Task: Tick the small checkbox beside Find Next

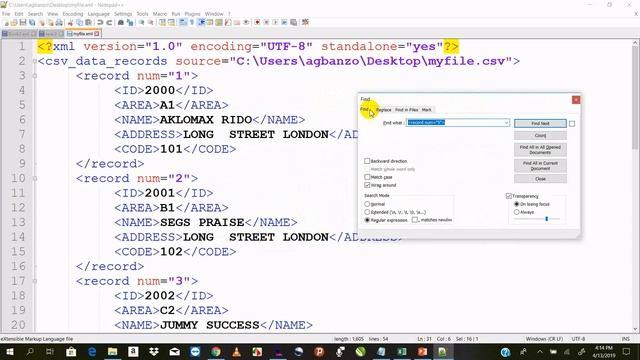Action: pos(572,123)
